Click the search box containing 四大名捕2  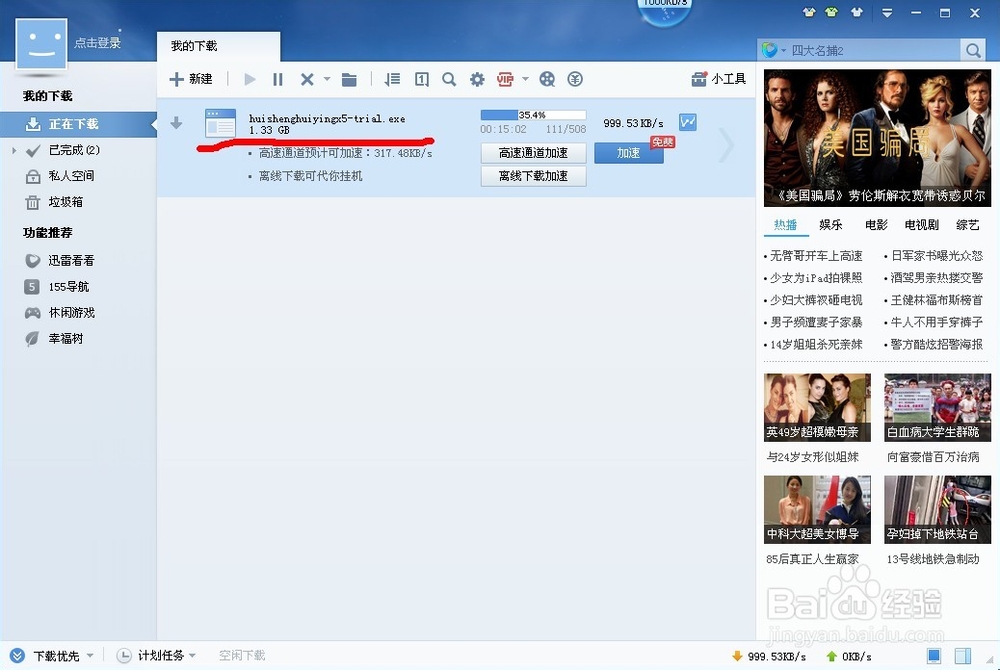874,50
